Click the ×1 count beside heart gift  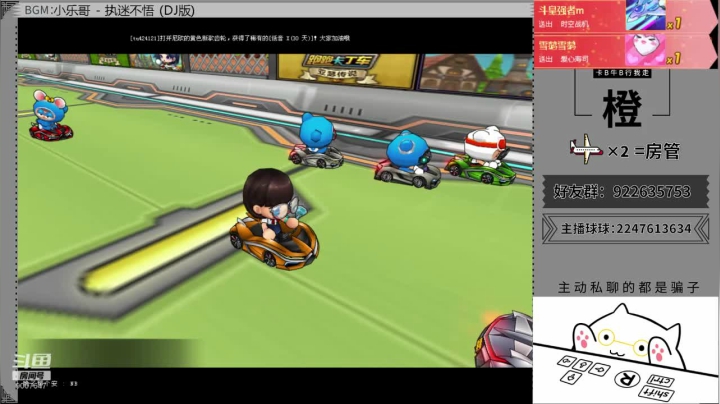coord(674,58)
